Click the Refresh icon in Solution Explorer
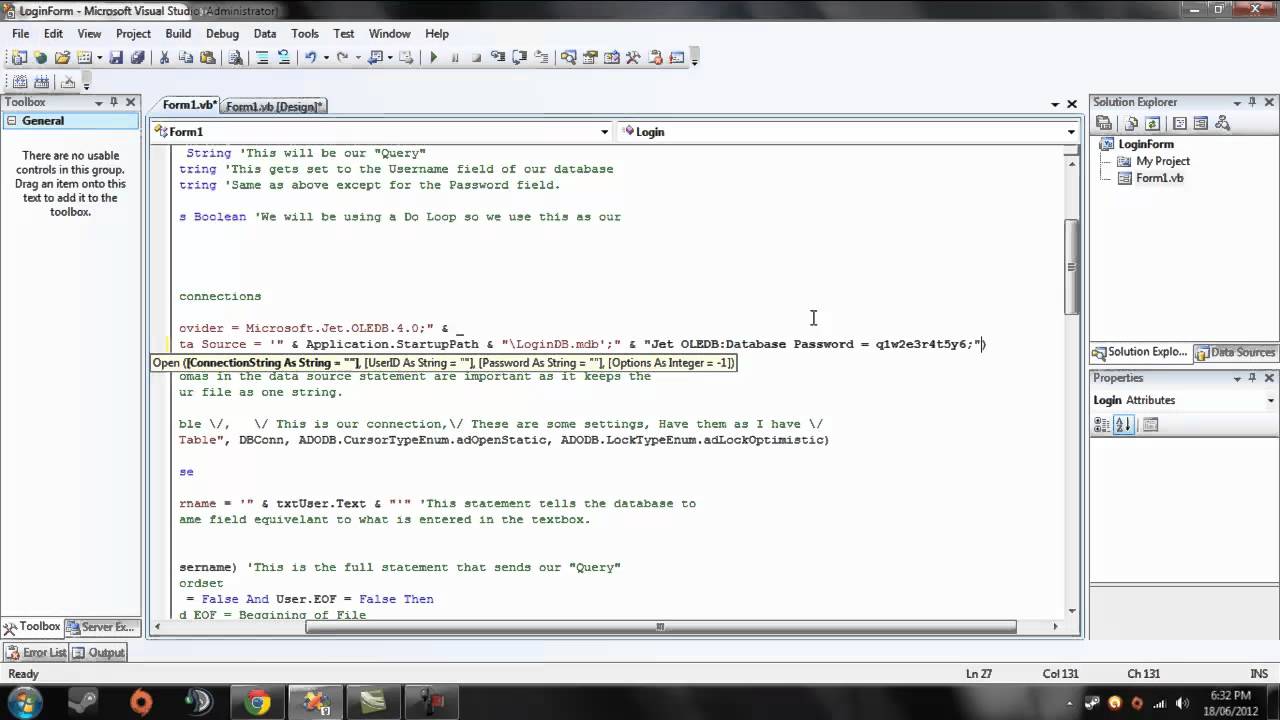Screen dimensions: 1280x720 point(1153,123)
